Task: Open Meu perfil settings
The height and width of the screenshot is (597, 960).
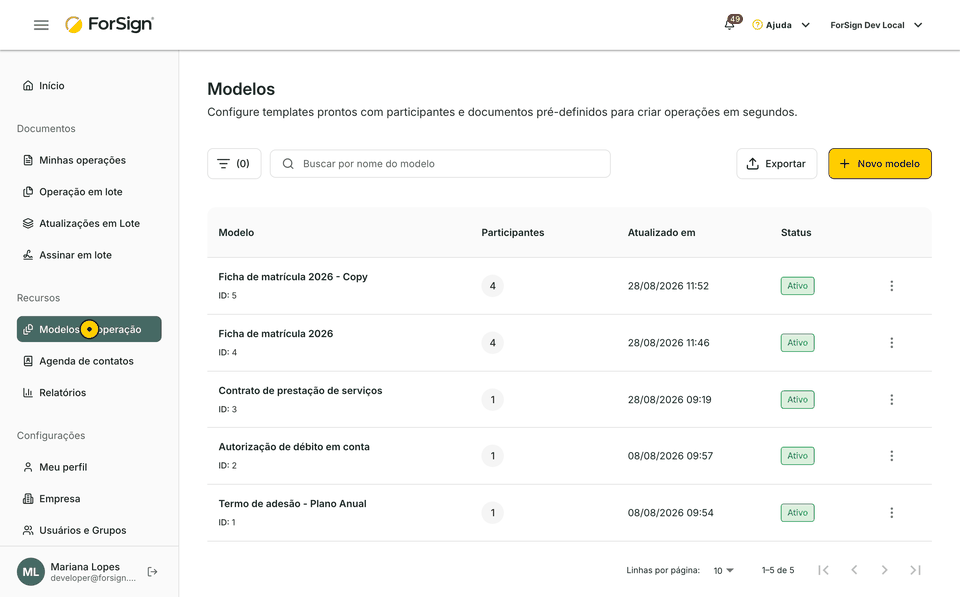Action: coord(54,467)
